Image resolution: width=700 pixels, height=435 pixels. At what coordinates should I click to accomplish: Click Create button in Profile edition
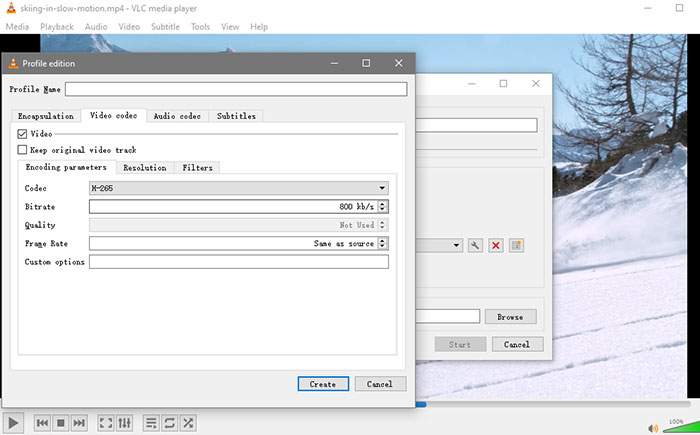pos(323,384)
